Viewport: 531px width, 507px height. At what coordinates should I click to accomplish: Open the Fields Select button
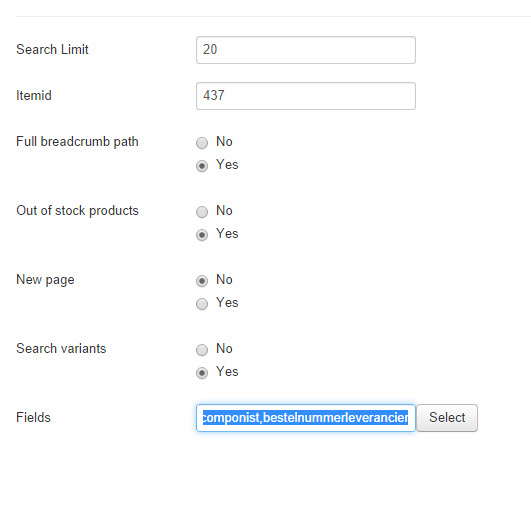tap(447, 418)
